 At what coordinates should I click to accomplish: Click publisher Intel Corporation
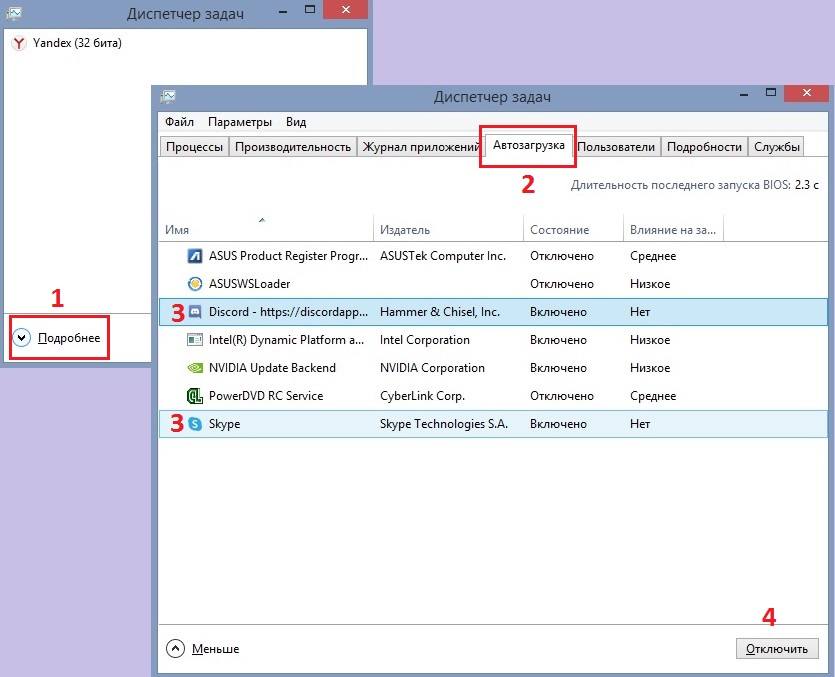(x=424, y=340)
